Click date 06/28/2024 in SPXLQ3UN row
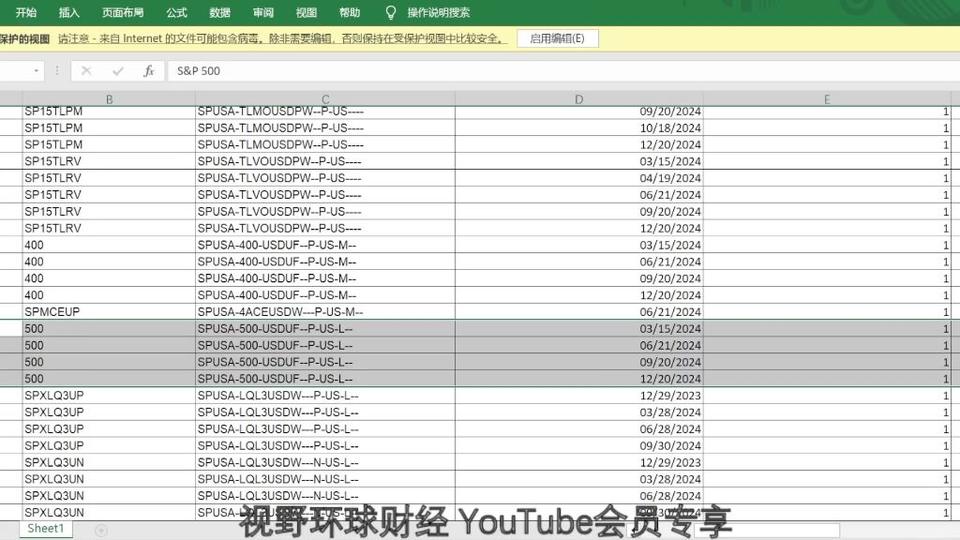 [579, 496]
